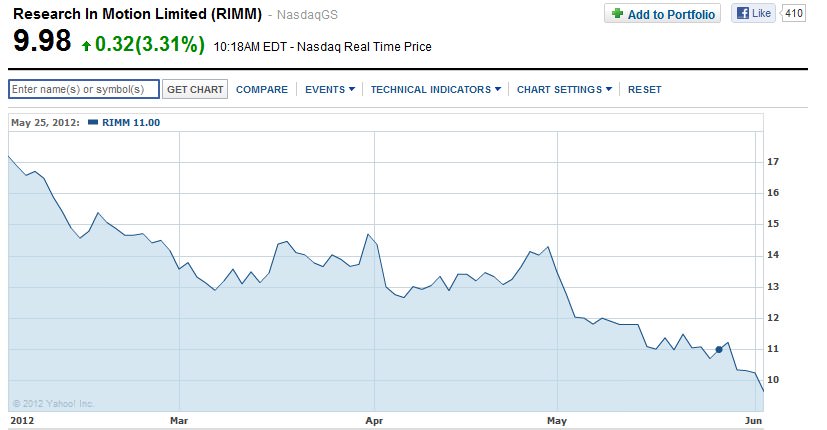Viewport: 827px width, 430px height.
Task: Click the RESET chart link
Action: 645,90
